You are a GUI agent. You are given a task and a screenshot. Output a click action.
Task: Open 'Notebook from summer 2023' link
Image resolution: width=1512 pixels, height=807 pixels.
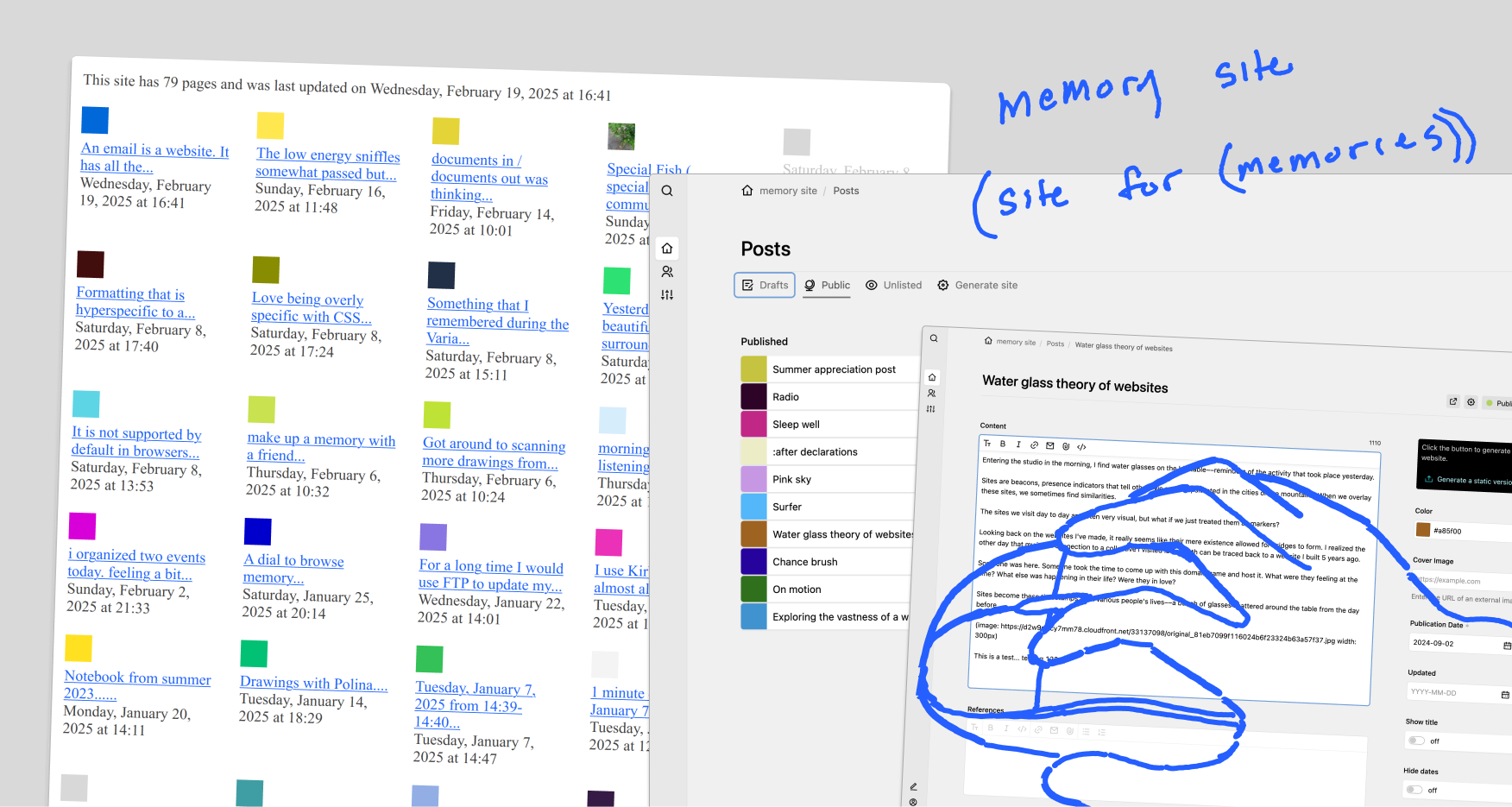(137, 685)
